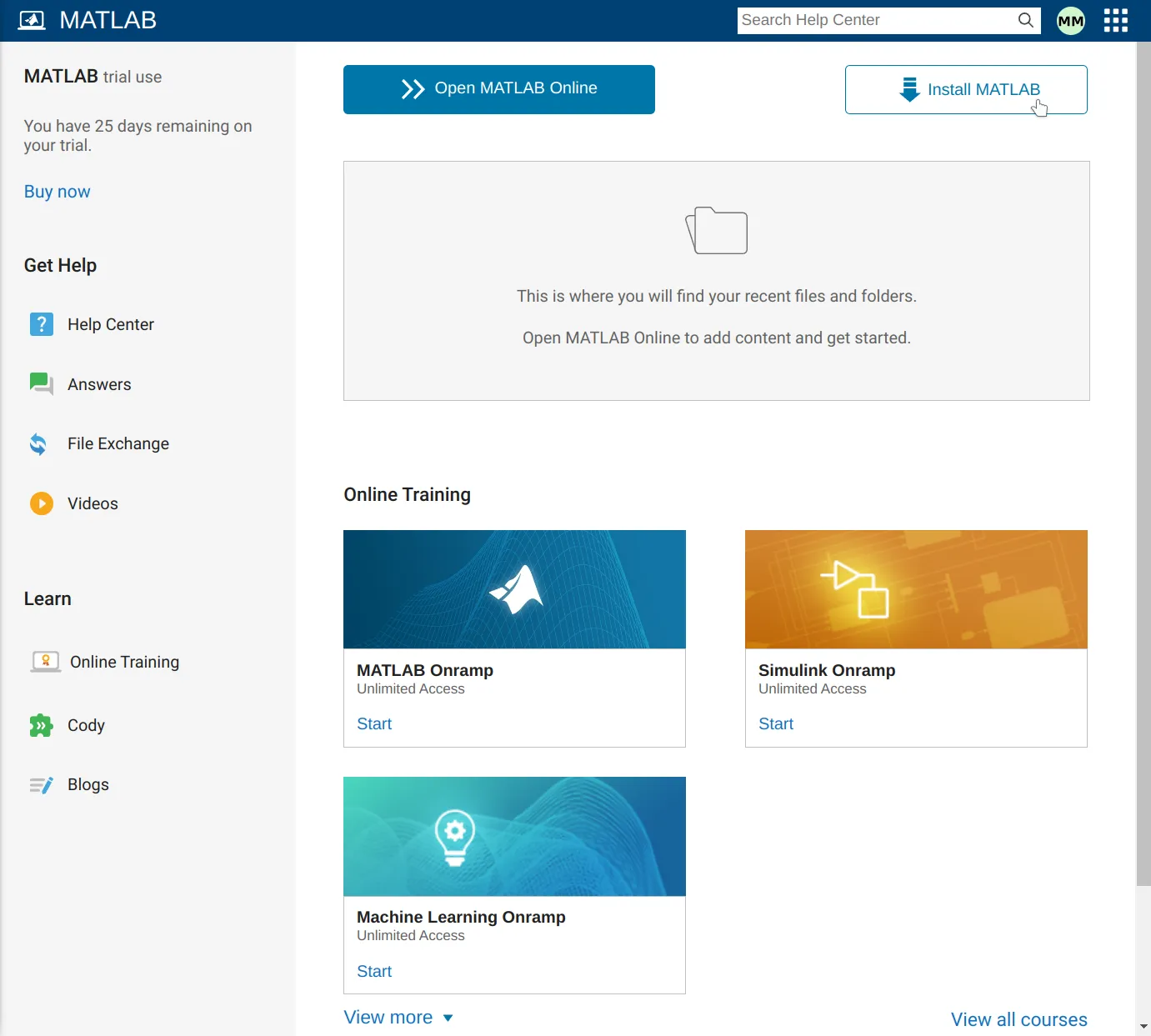This screenshot has height=1036, width=1151.
Task: Click the File Exchange arrows icon
Action: click(x=38, y=444)
